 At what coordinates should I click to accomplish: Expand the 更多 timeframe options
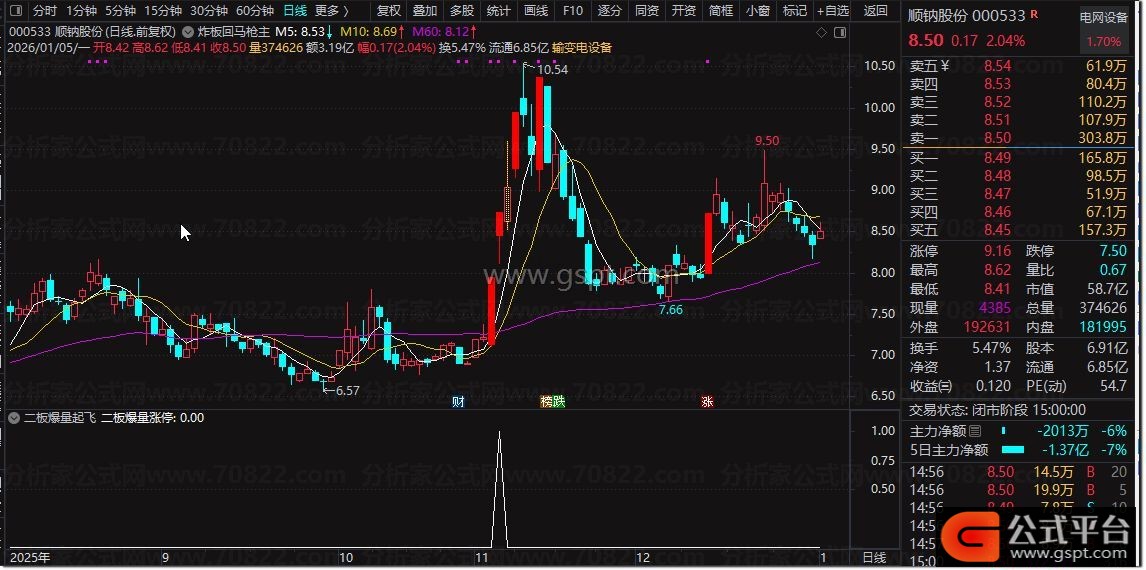click(x=331, y=11)
